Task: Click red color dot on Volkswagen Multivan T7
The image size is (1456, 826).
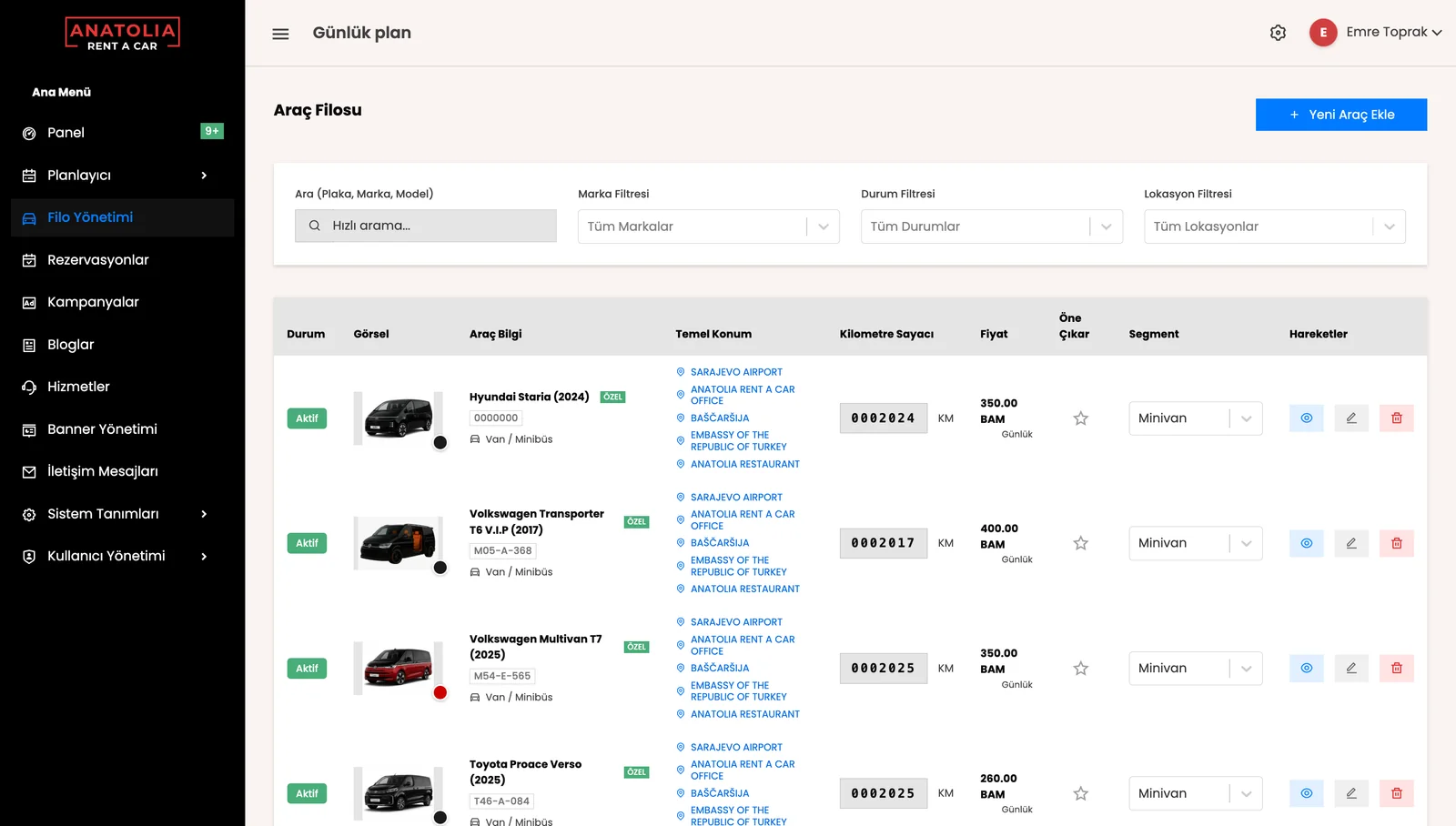Action: (x=440, y=693)
